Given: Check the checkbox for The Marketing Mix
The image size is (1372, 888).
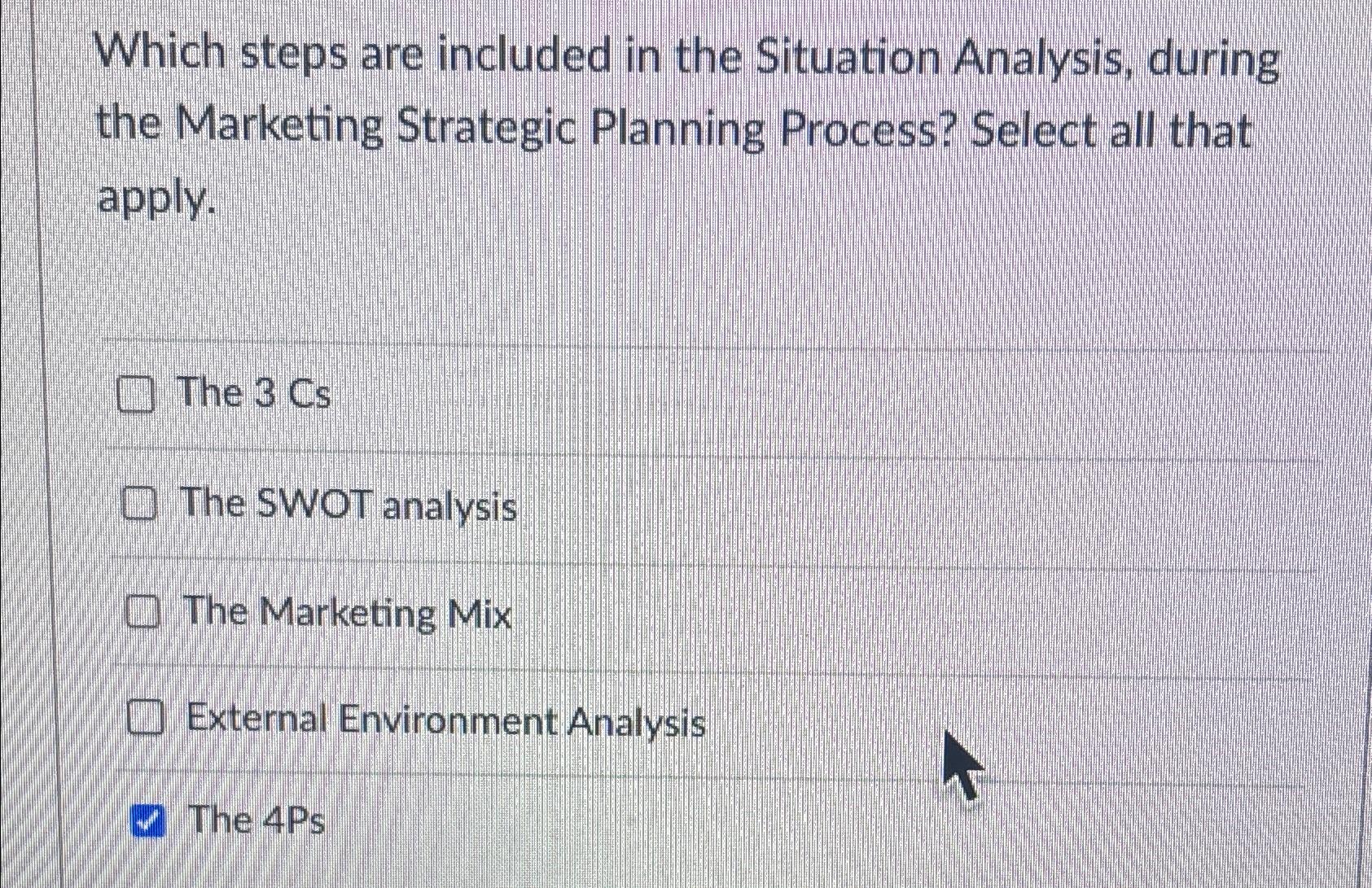Looking at the screenshot, I should 143,613.
